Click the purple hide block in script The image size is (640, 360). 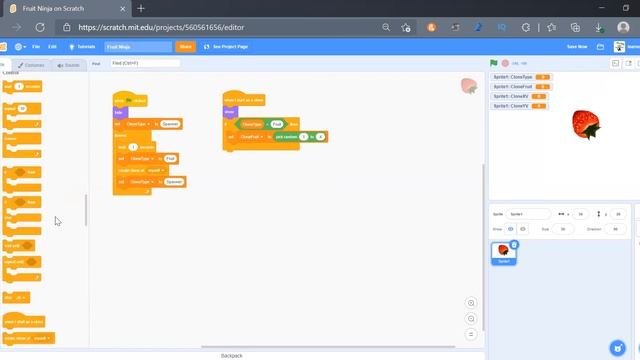tap(120, 112)
